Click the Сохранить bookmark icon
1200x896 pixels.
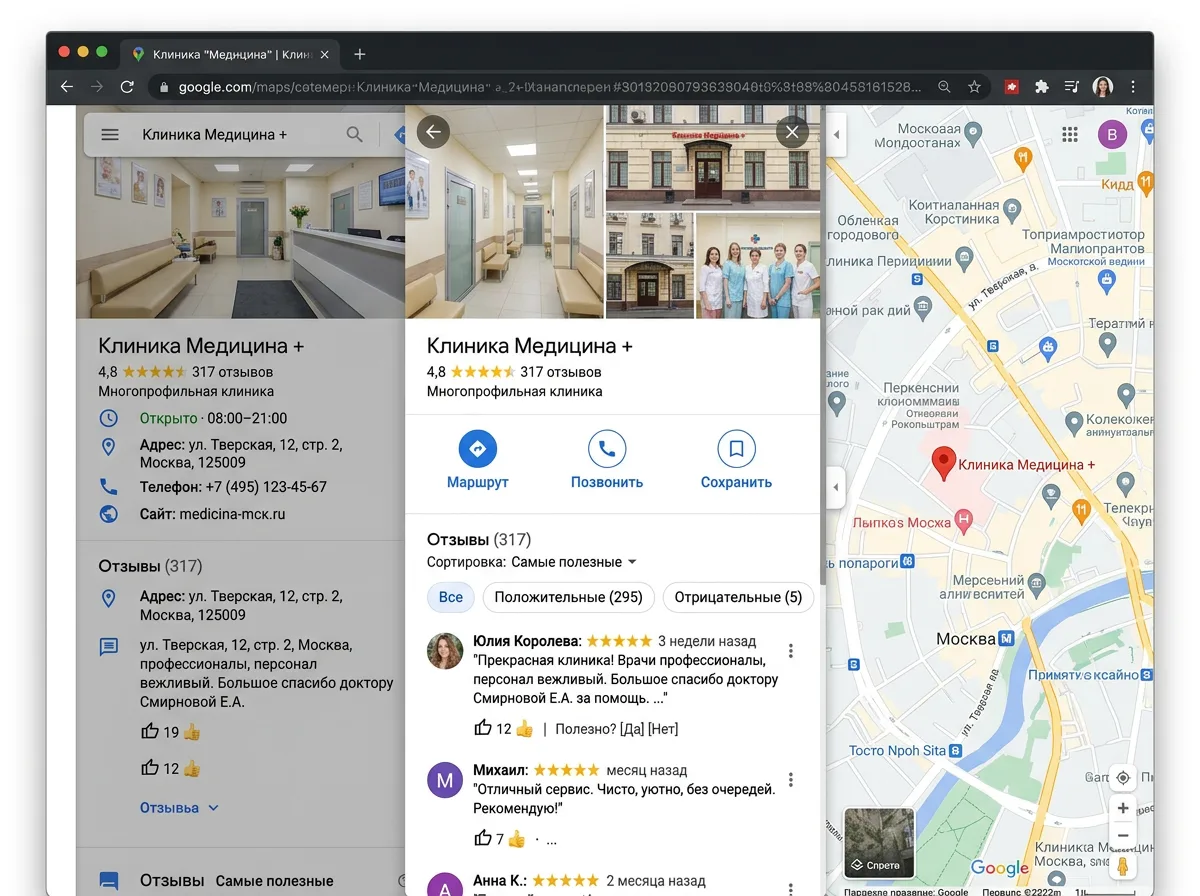pyautogui.click(x=736, y=450)
